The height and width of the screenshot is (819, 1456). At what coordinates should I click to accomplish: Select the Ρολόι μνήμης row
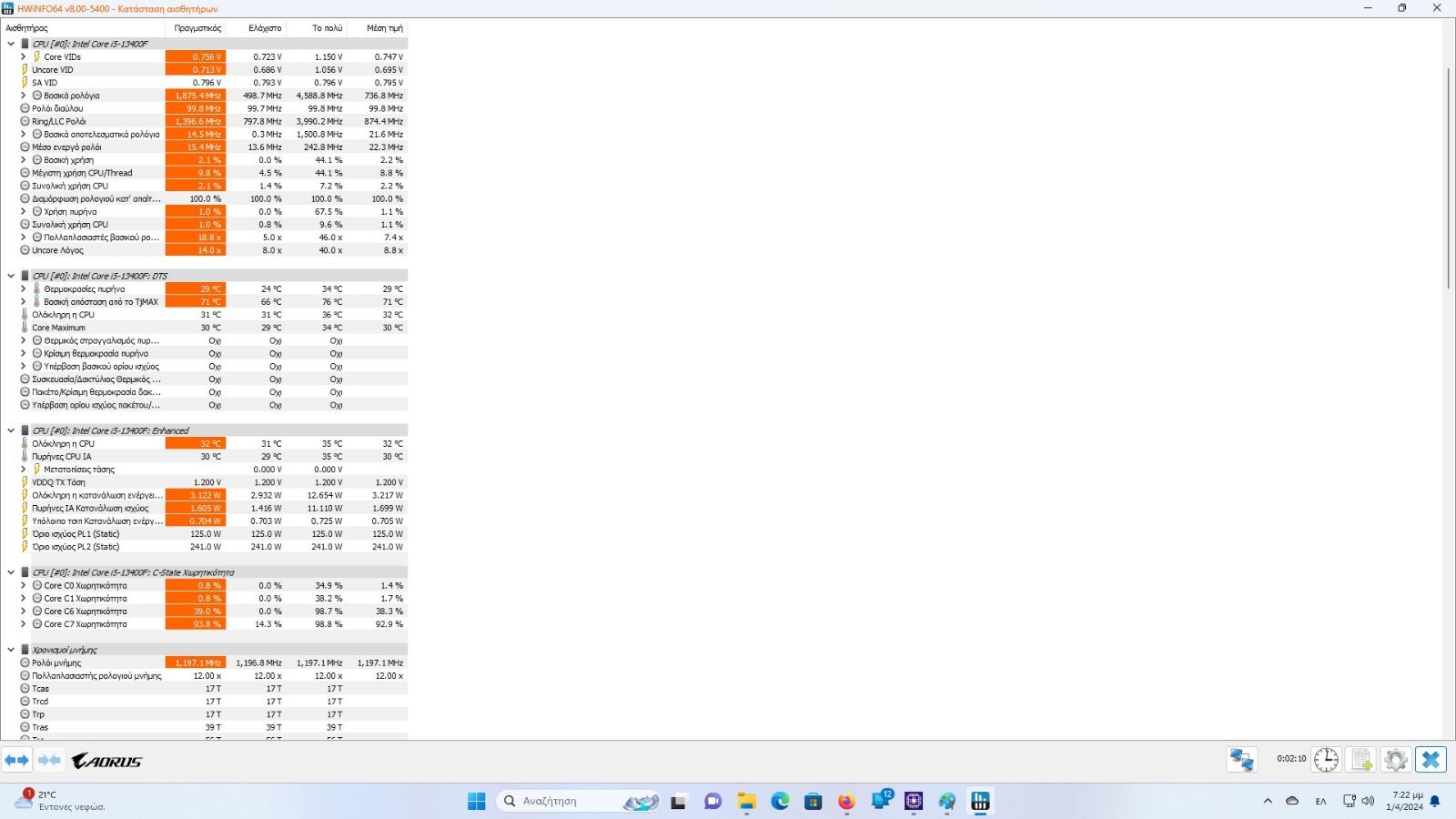pos(205,662)
